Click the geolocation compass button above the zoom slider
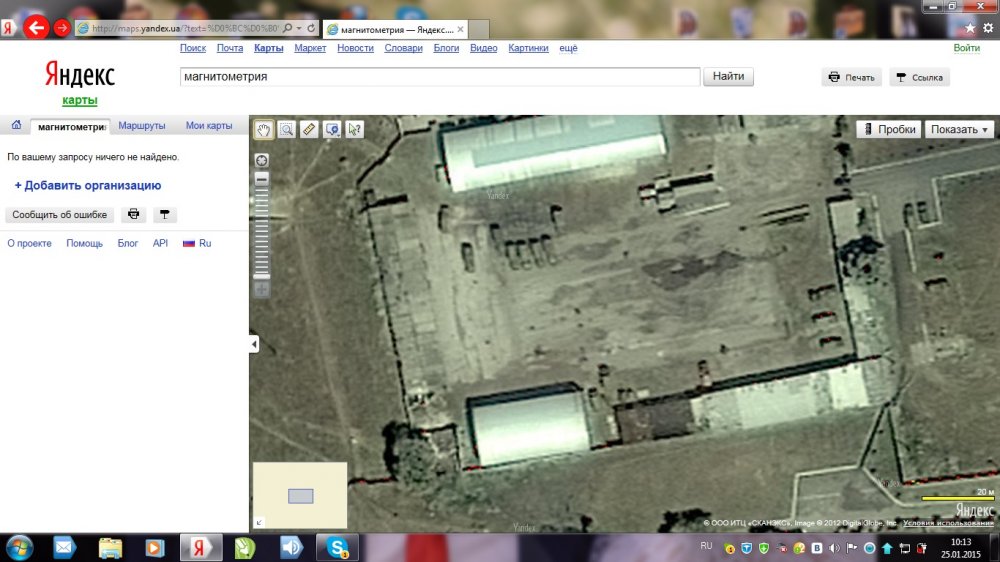The width and height of the screenshot is (1000, 562). pyautogui.click(x=262, y=160)
